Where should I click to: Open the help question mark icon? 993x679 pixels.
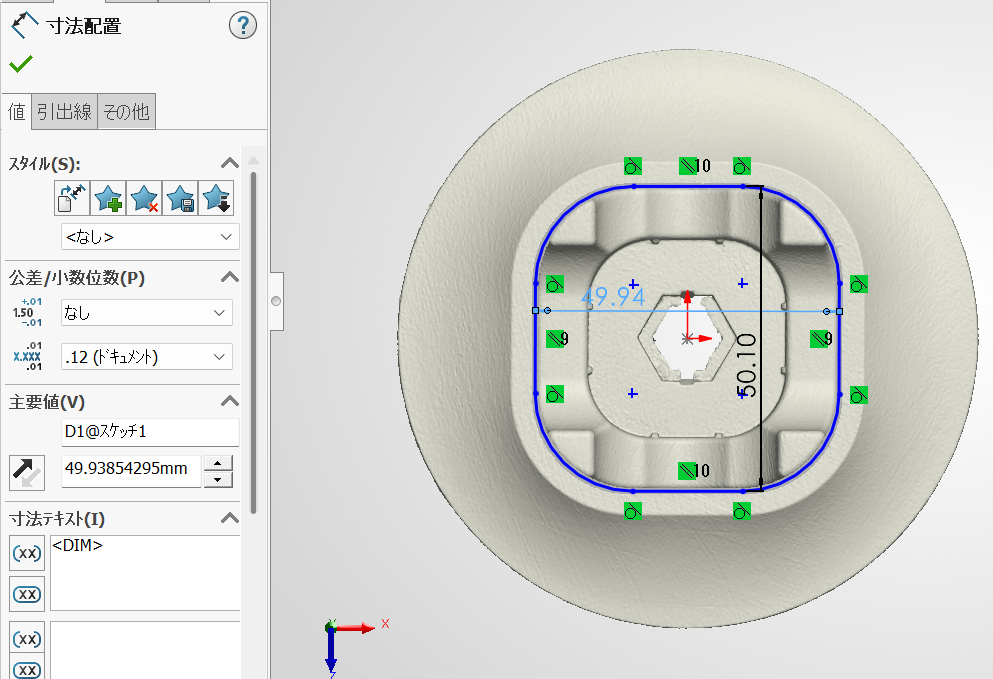(243, 26)
